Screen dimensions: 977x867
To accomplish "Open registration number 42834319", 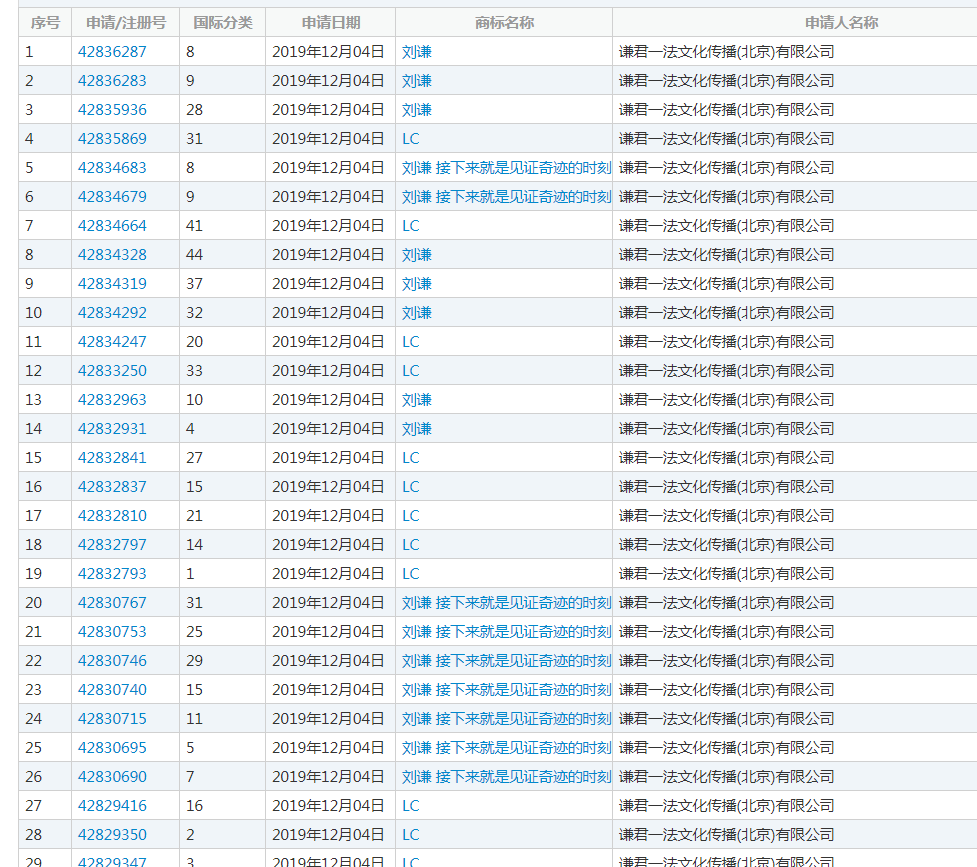I will pos(112,284).
